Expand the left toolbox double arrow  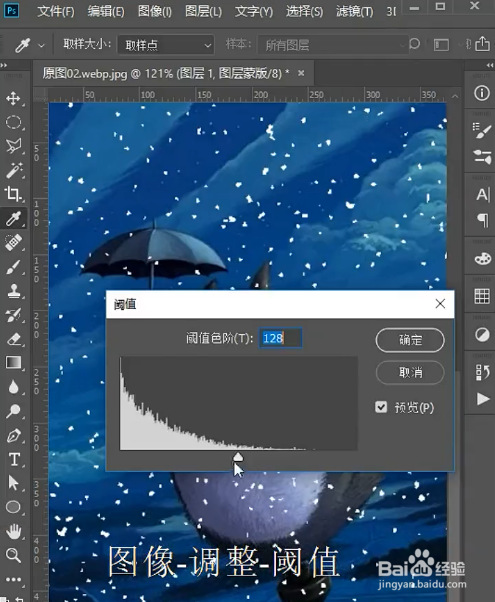[4, 65]
